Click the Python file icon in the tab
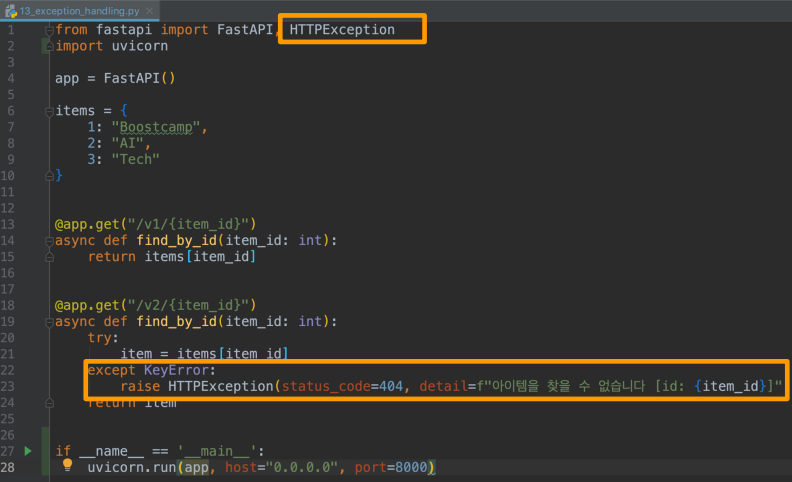The width and height of the screenshot is (792, 482). point(11,11)
